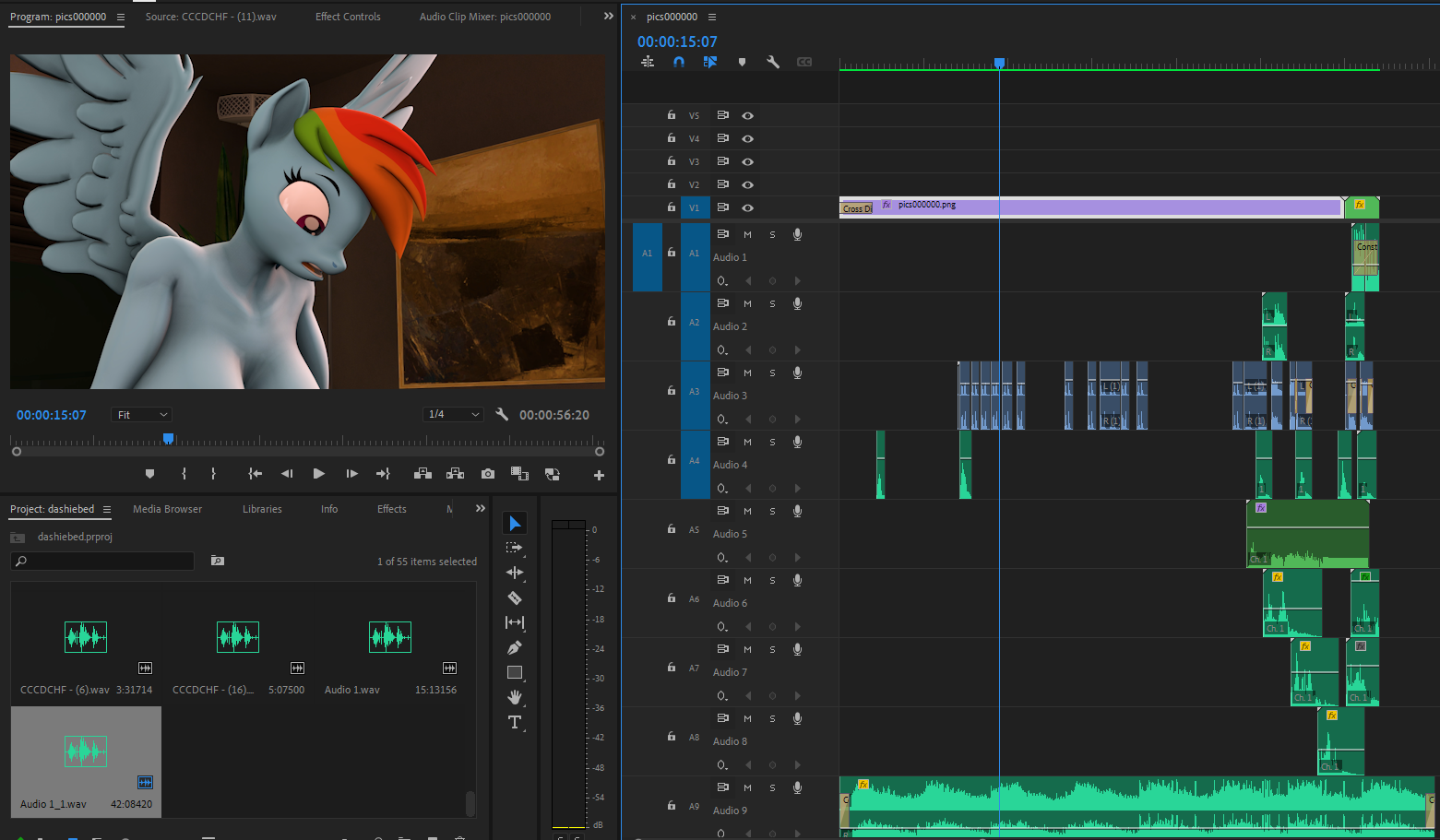1440x840 pixels.
Task: Open Timeline Display Settings wrench
Action: pos(773,62)
